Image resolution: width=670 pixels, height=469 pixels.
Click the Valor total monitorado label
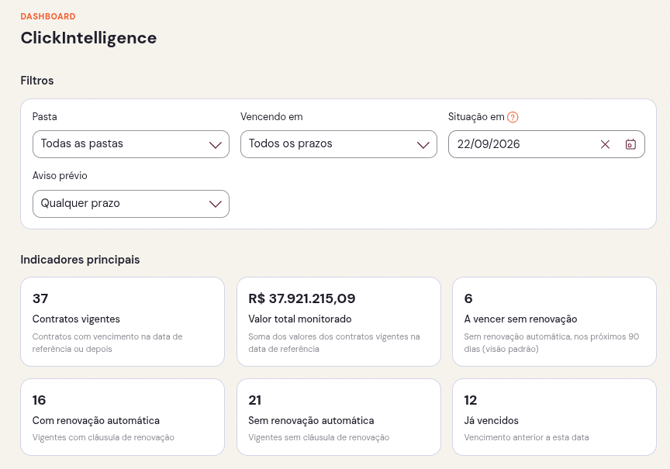pyautogui.click(x=300, y=319)
